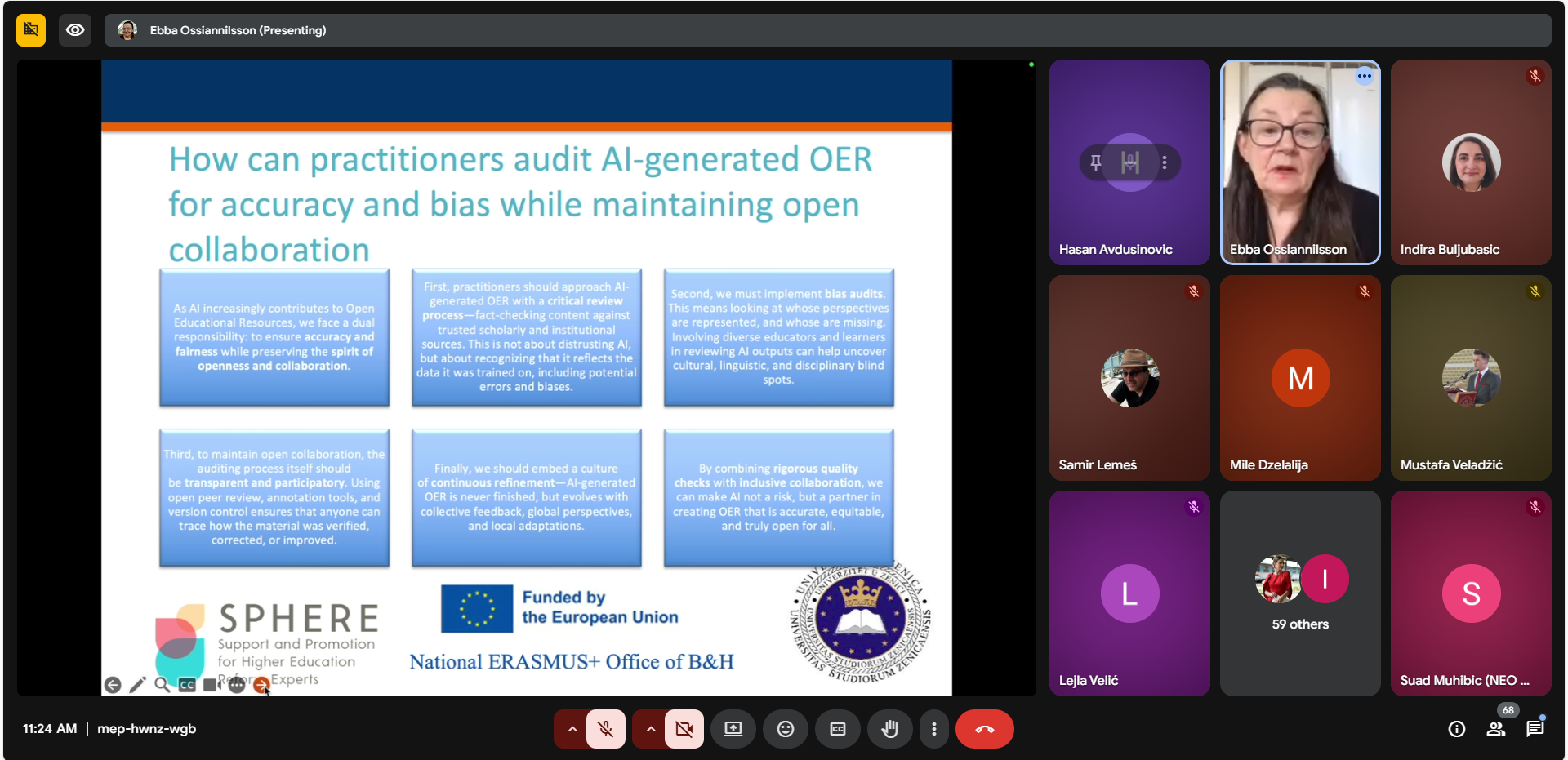Pin Hasan Avdusinovic's tile

1096,162
